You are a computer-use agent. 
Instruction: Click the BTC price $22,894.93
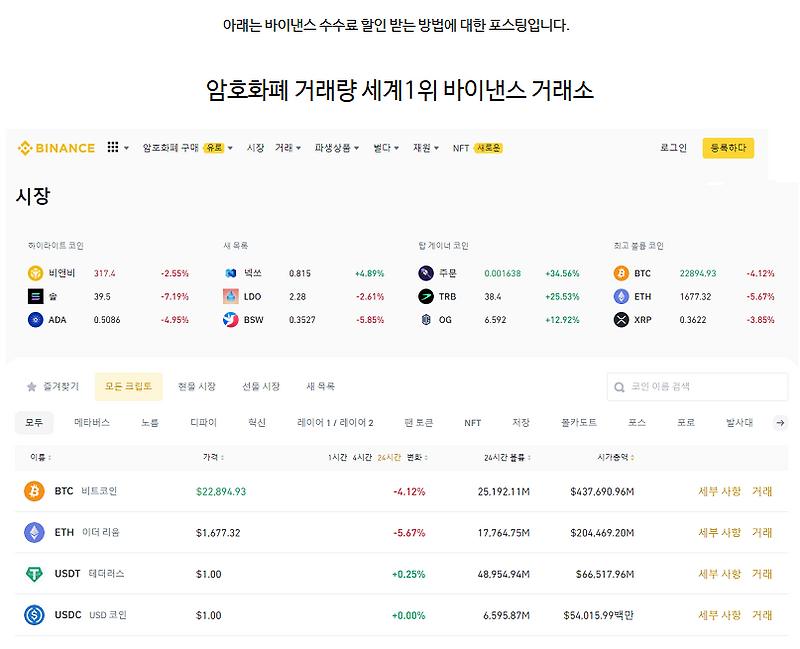(221, 491)
